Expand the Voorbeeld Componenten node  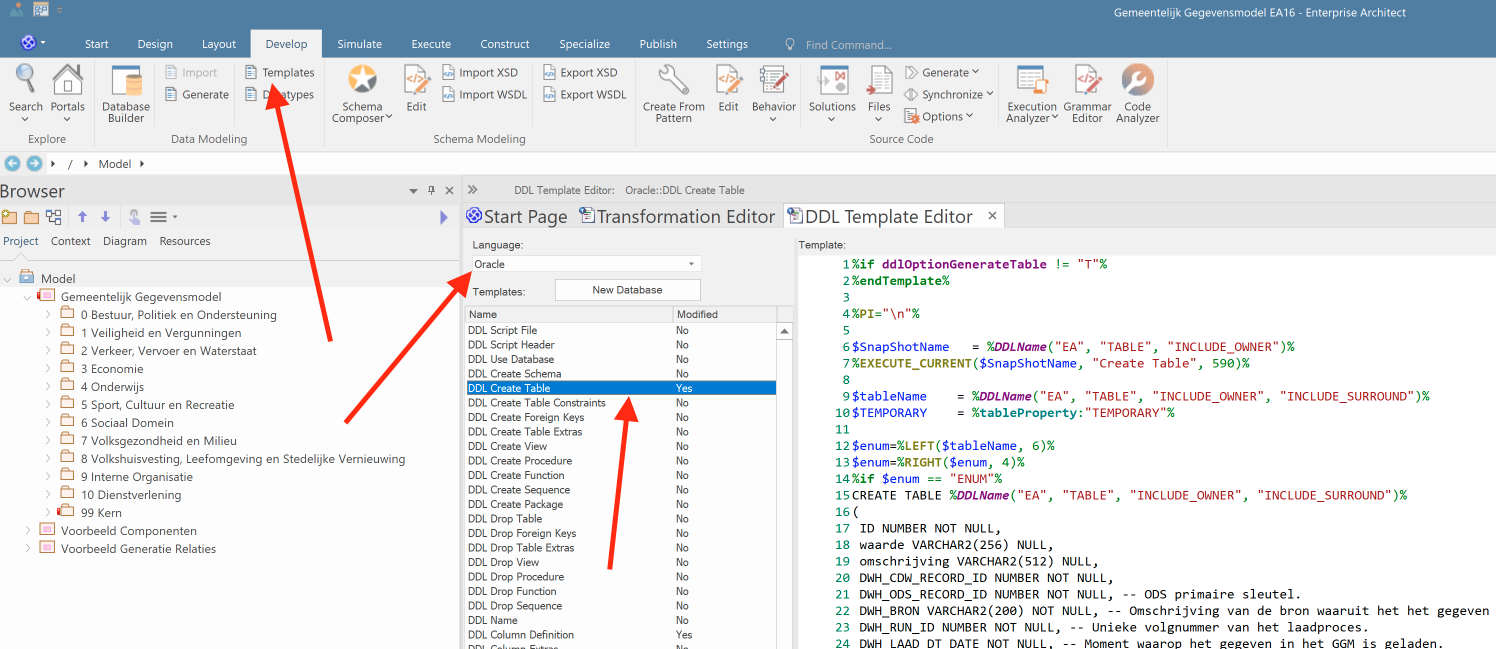[28, 531]
